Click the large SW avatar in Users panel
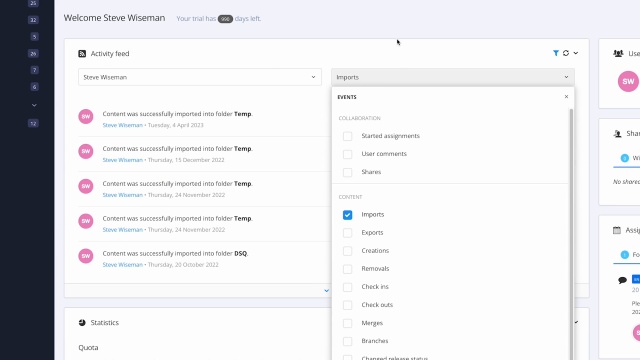 pos(628,81)
